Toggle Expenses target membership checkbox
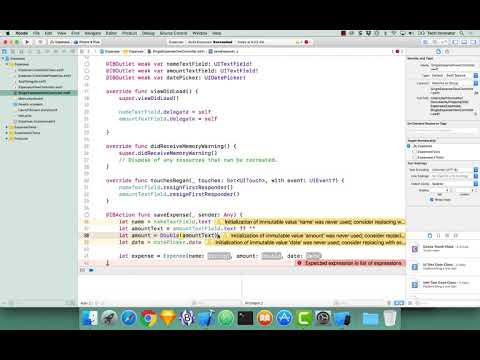This screenshot has width=480, height=360. point(409,146)
